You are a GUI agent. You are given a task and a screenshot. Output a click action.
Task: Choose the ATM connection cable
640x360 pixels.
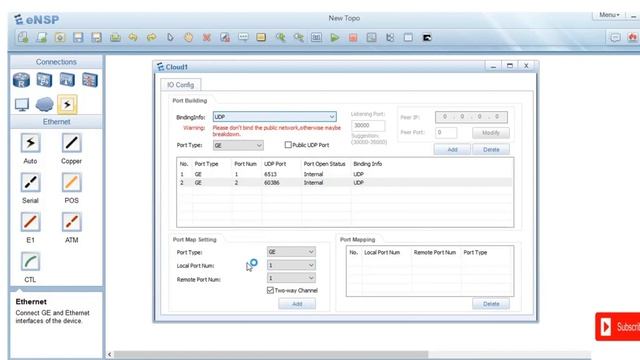(71, 222)
